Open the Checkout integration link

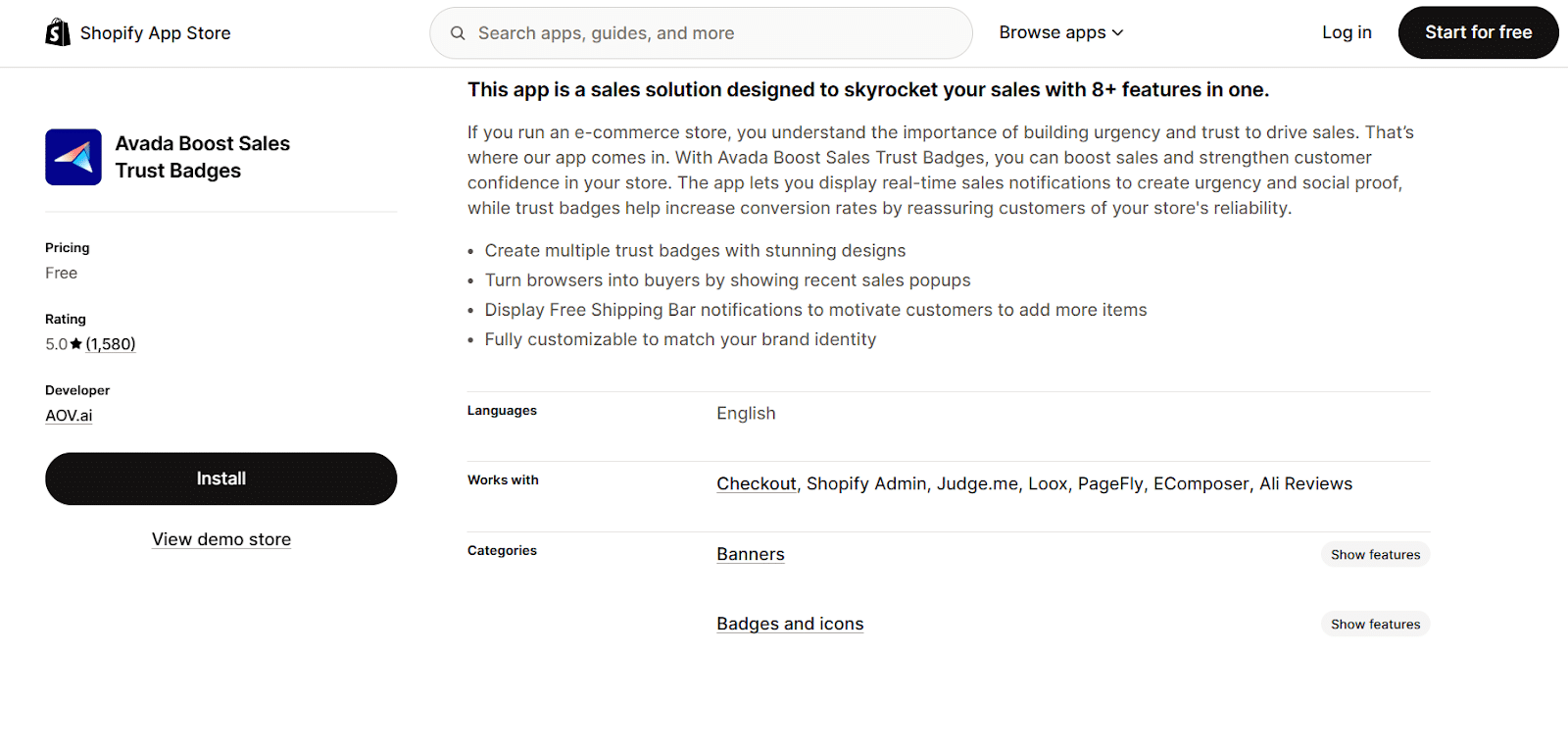756,483
